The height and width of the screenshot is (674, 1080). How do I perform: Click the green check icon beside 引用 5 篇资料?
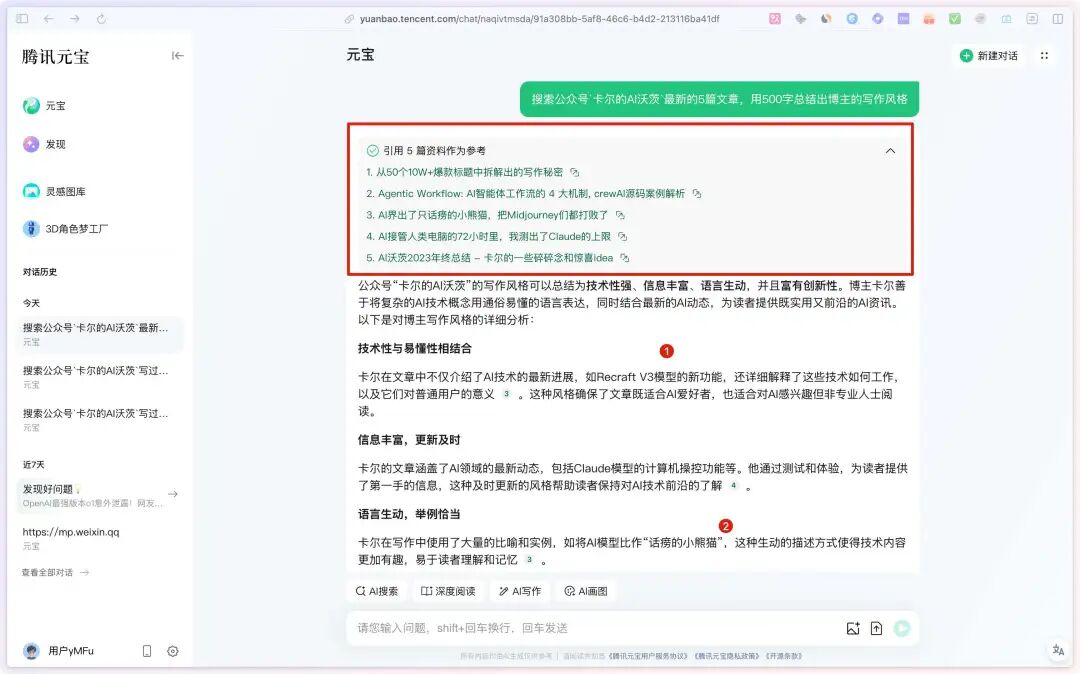(373, 151)
